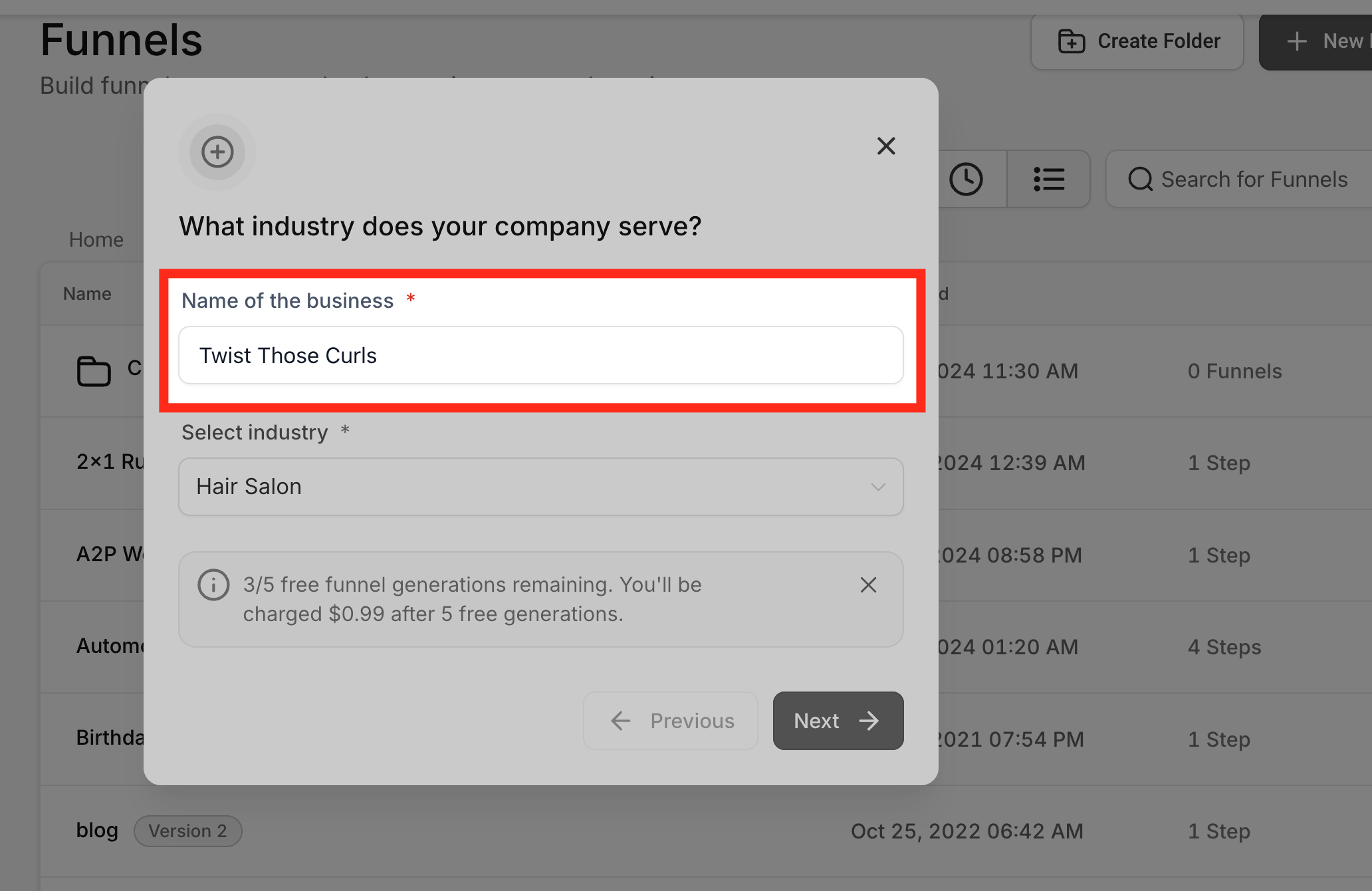1372x891 pixels.
Task: Click the magnifier icon in funnel search
Action: pos(1140,180)
